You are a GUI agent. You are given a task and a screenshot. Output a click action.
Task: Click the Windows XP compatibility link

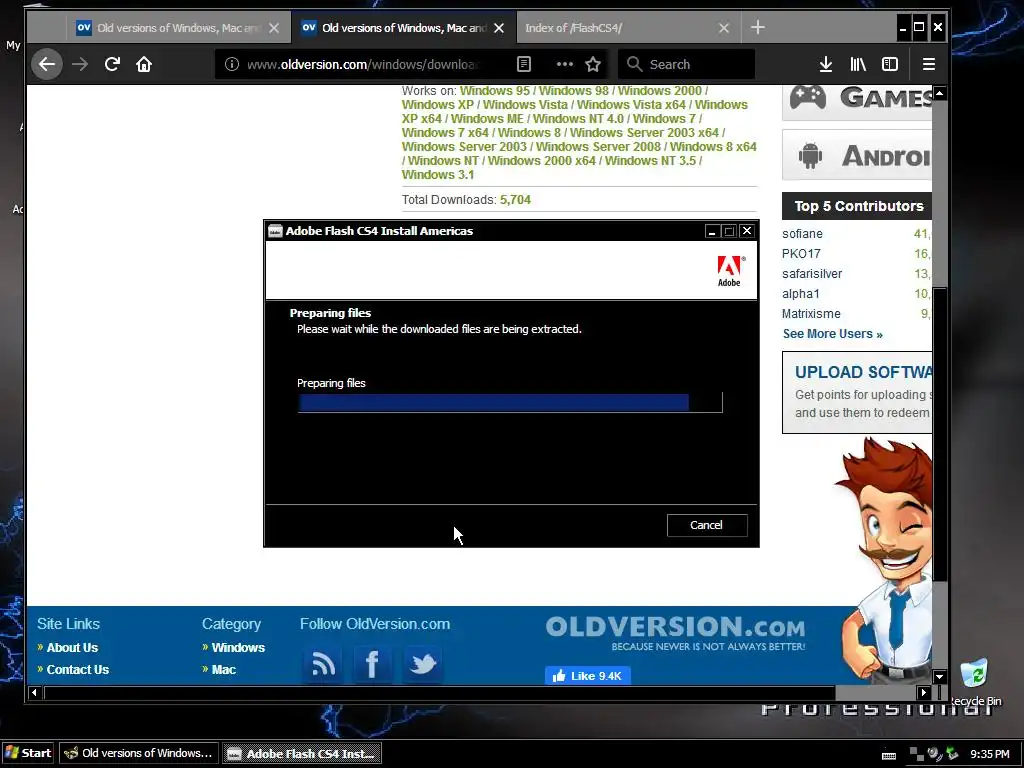438,104
